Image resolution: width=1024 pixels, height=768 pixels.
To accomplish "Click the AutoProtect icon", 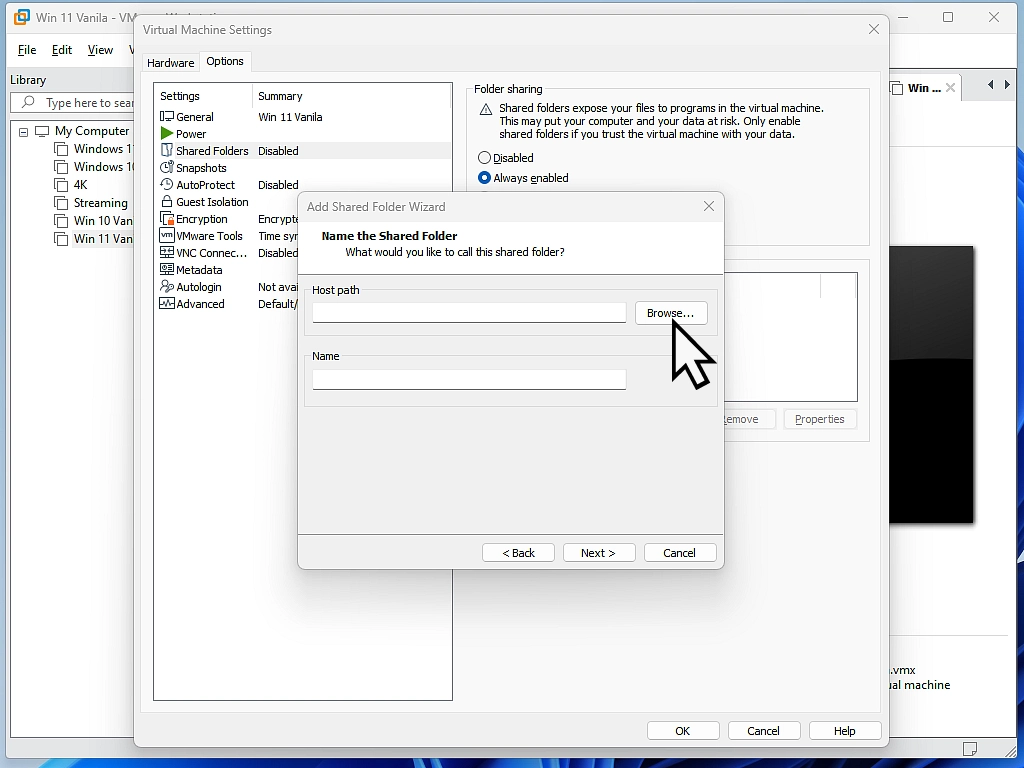I will [167, 185].
